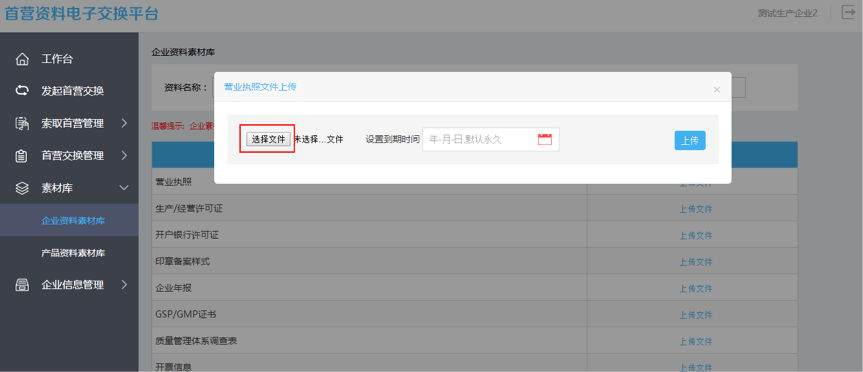Click the 工作台 home icon
Image resolution: width=863 pixels, height=372 pixels.
tap(21, 59)
